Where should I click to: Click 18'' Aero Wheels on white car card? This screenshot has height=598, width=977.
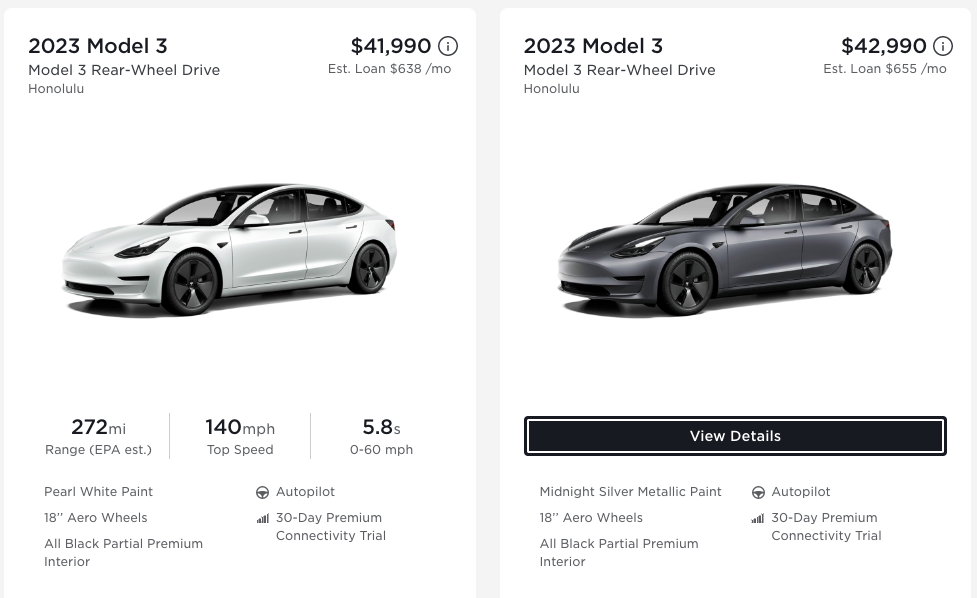pos(95,518)
